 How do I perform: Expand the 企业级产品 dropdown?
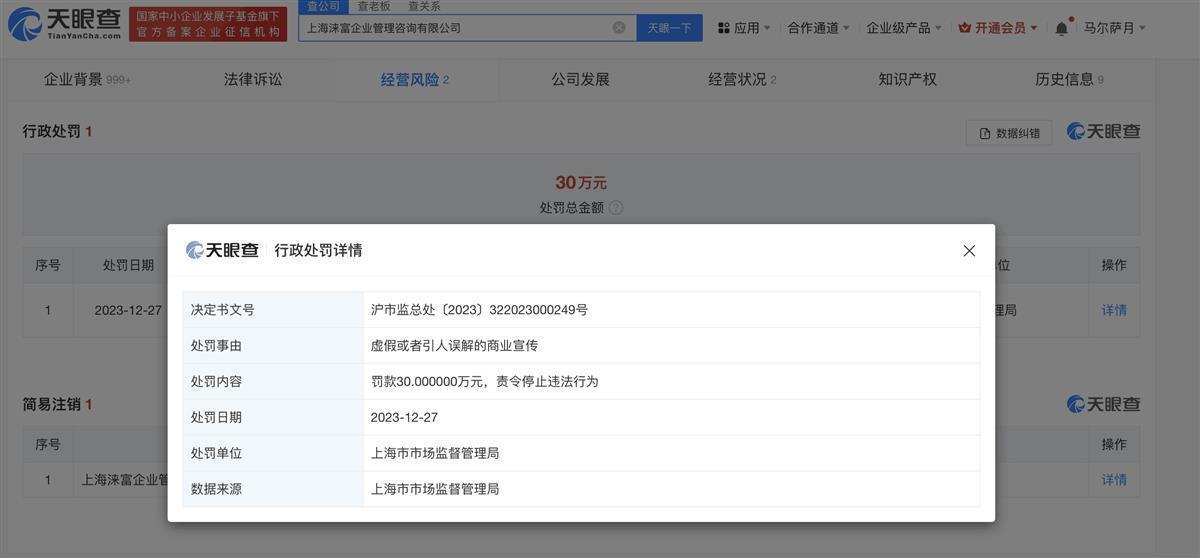903,28
